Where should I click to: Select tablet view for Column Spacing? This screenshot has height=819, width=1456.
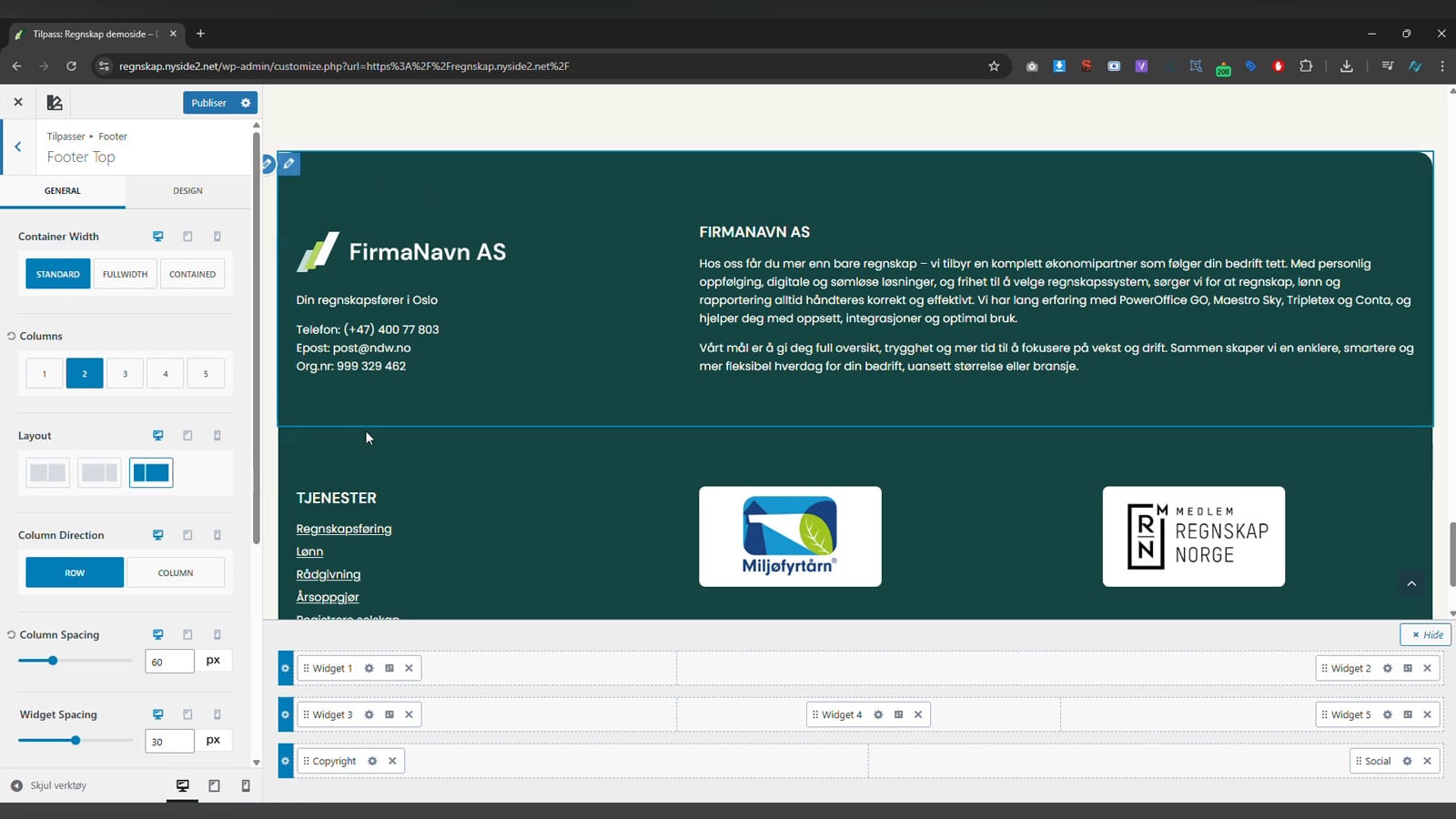point(187,634)
